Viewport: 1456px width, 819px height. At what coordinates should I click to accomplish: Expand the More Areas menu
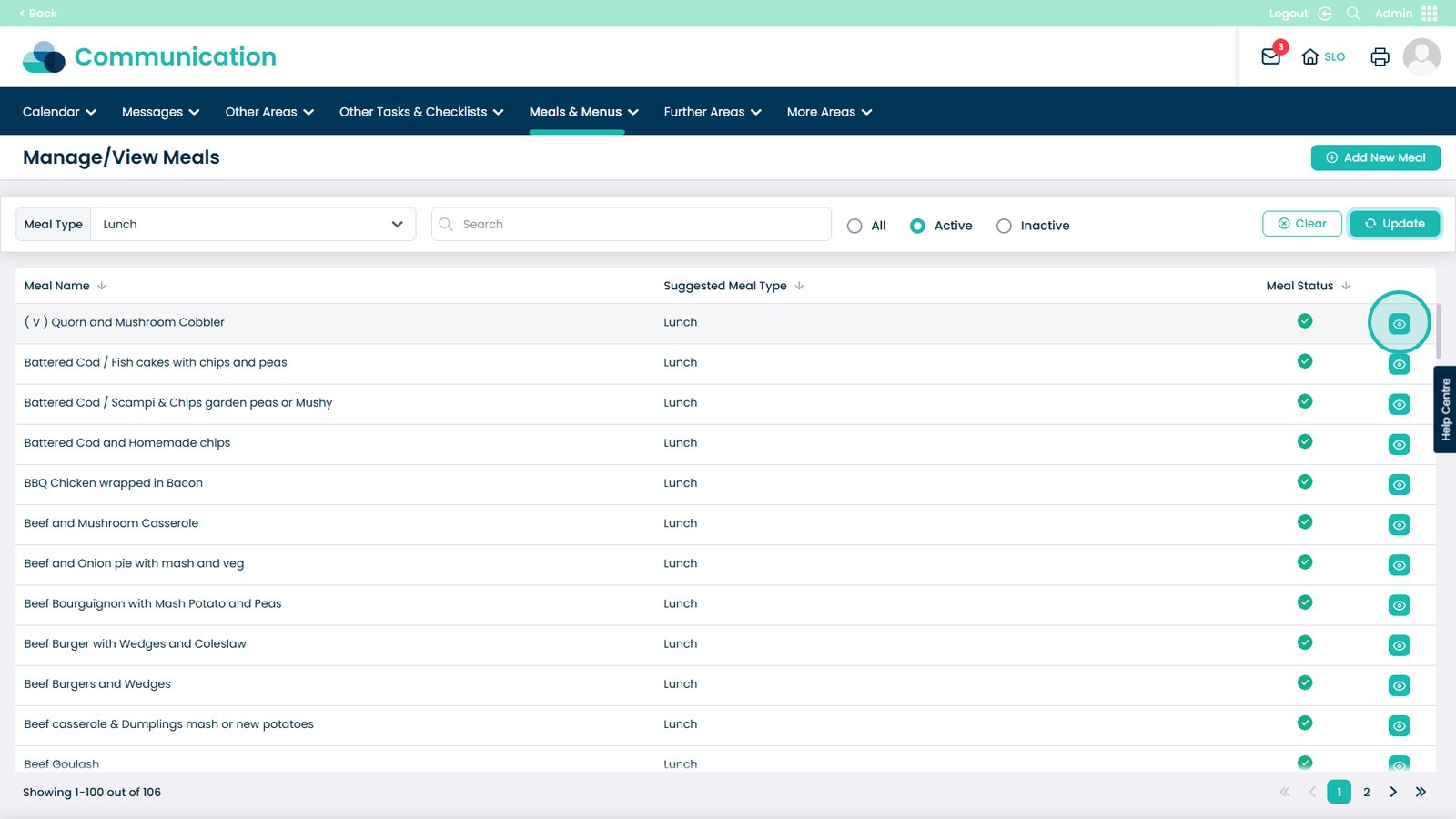[829, 112]
